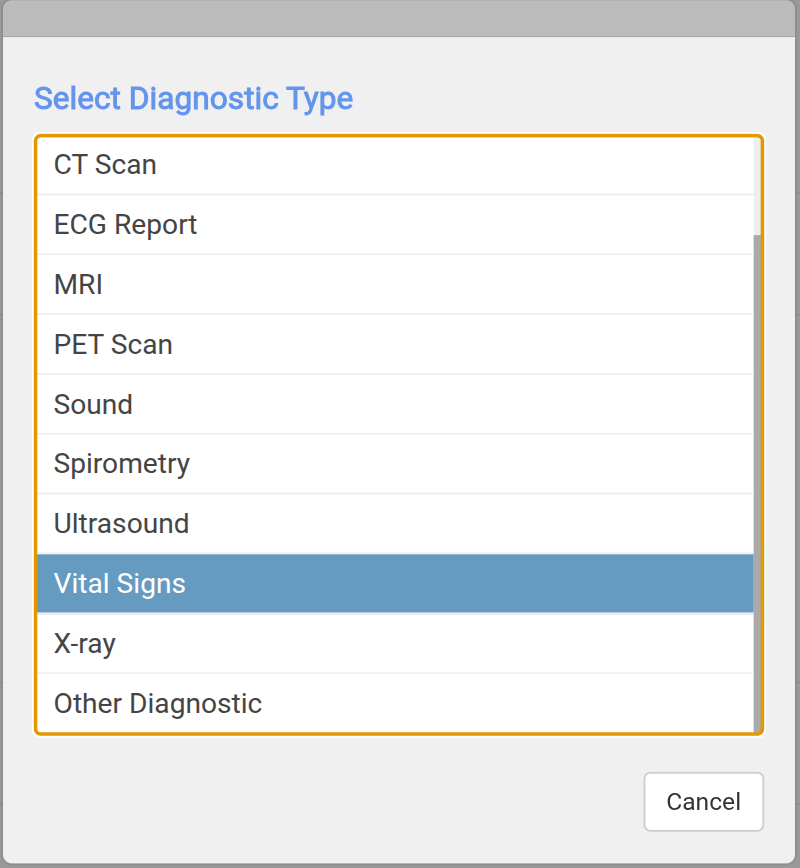Viewport: 800px width, 868px height.
Task: Click the list's vertical scrollbar thumb
Action: tap(757, 480)
